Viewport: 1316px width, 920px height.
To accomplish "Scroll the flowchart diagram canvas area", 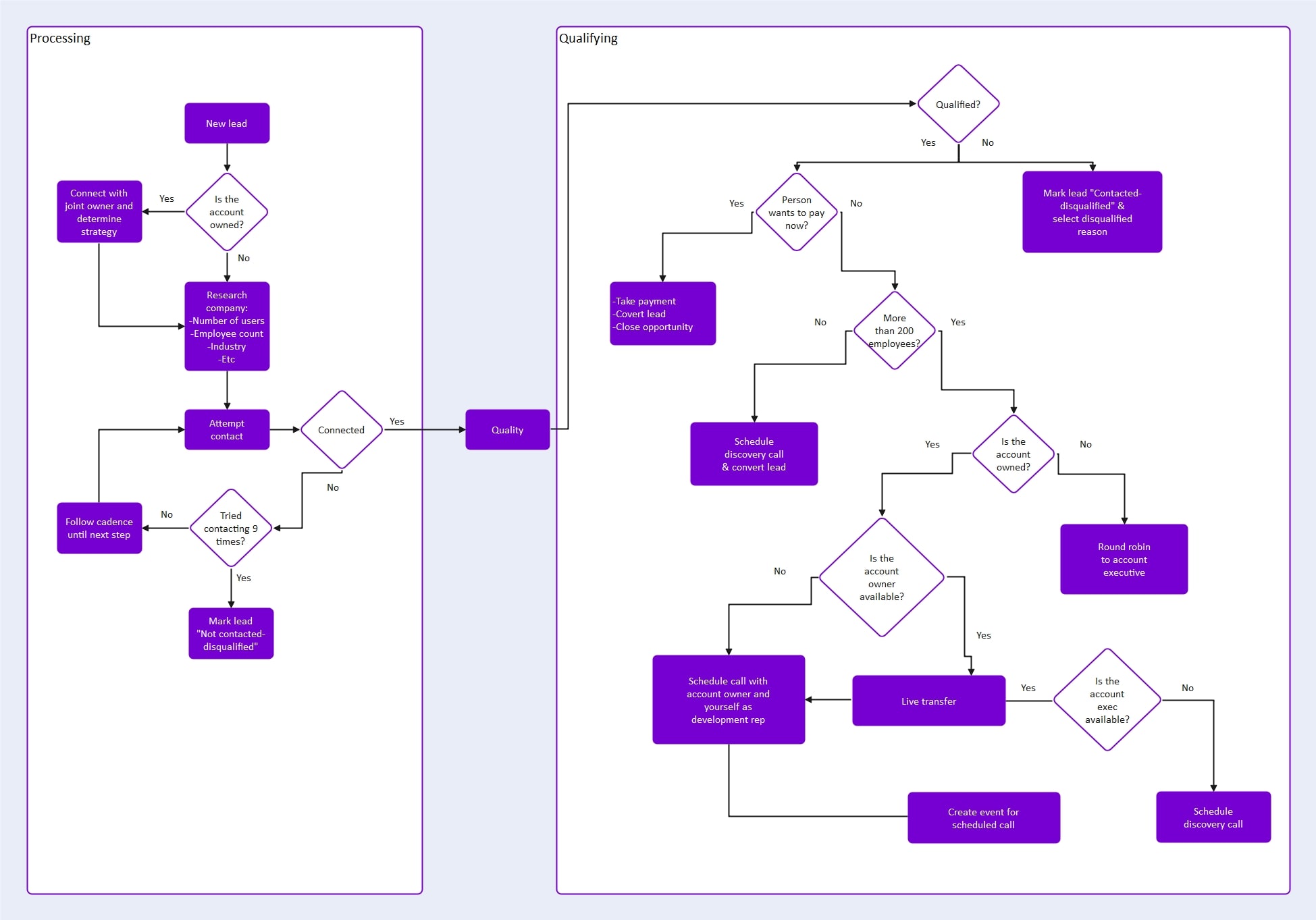I will (658, 460).
